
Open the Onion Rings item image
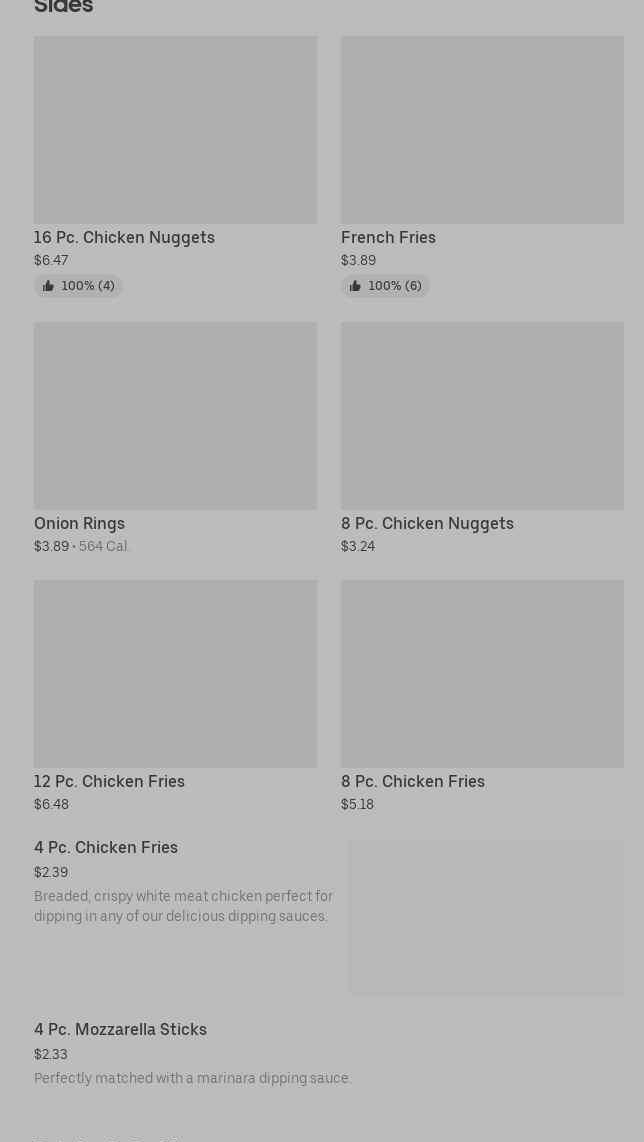coord(175,415)
